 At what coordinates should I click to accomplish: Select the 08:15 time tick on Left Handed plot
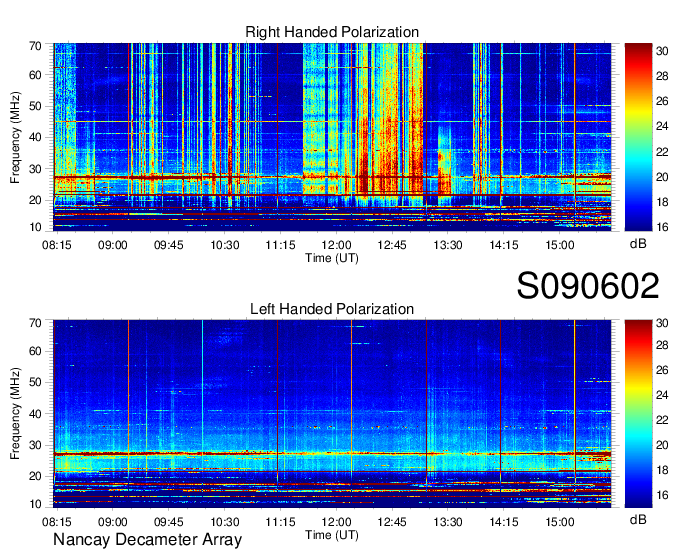coord(57,522)
